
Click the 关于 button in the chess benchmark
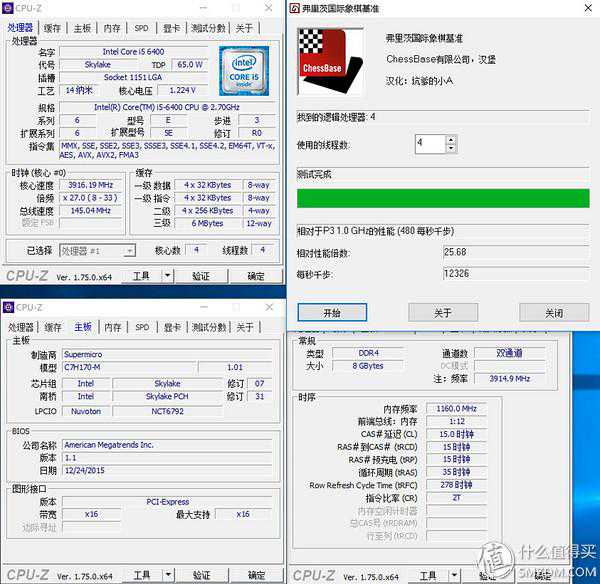443,313
